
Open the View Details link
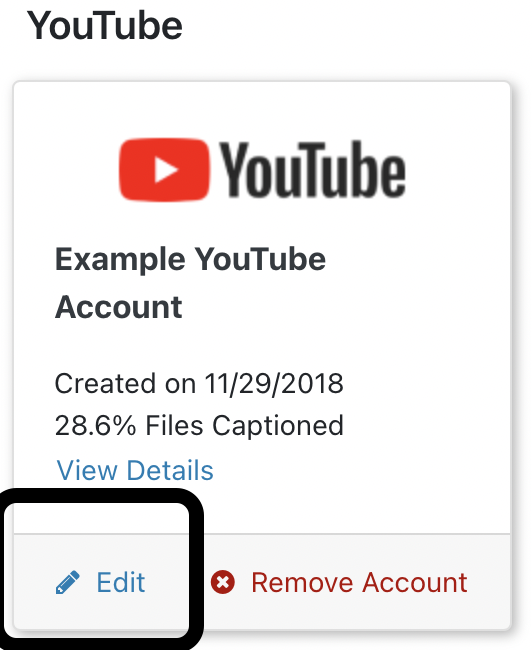(x=135, y=471)
